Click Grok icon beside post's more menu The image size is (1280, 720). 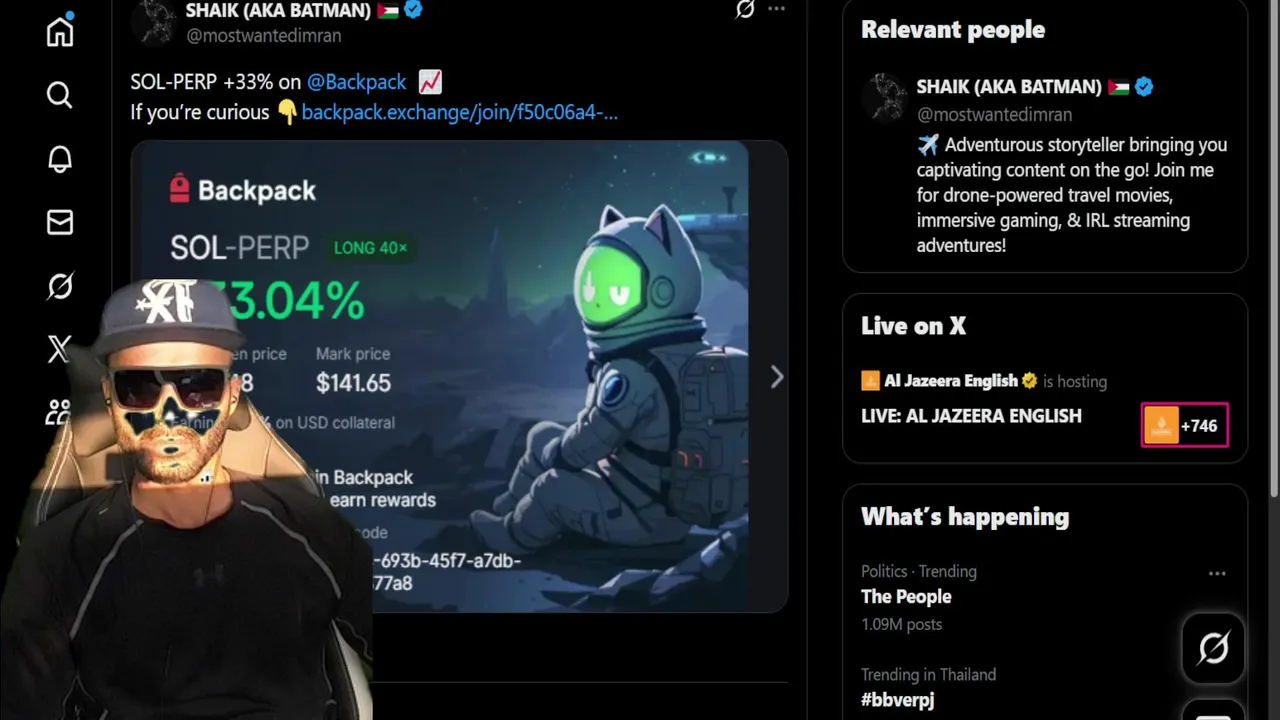(x=745, y=9)
